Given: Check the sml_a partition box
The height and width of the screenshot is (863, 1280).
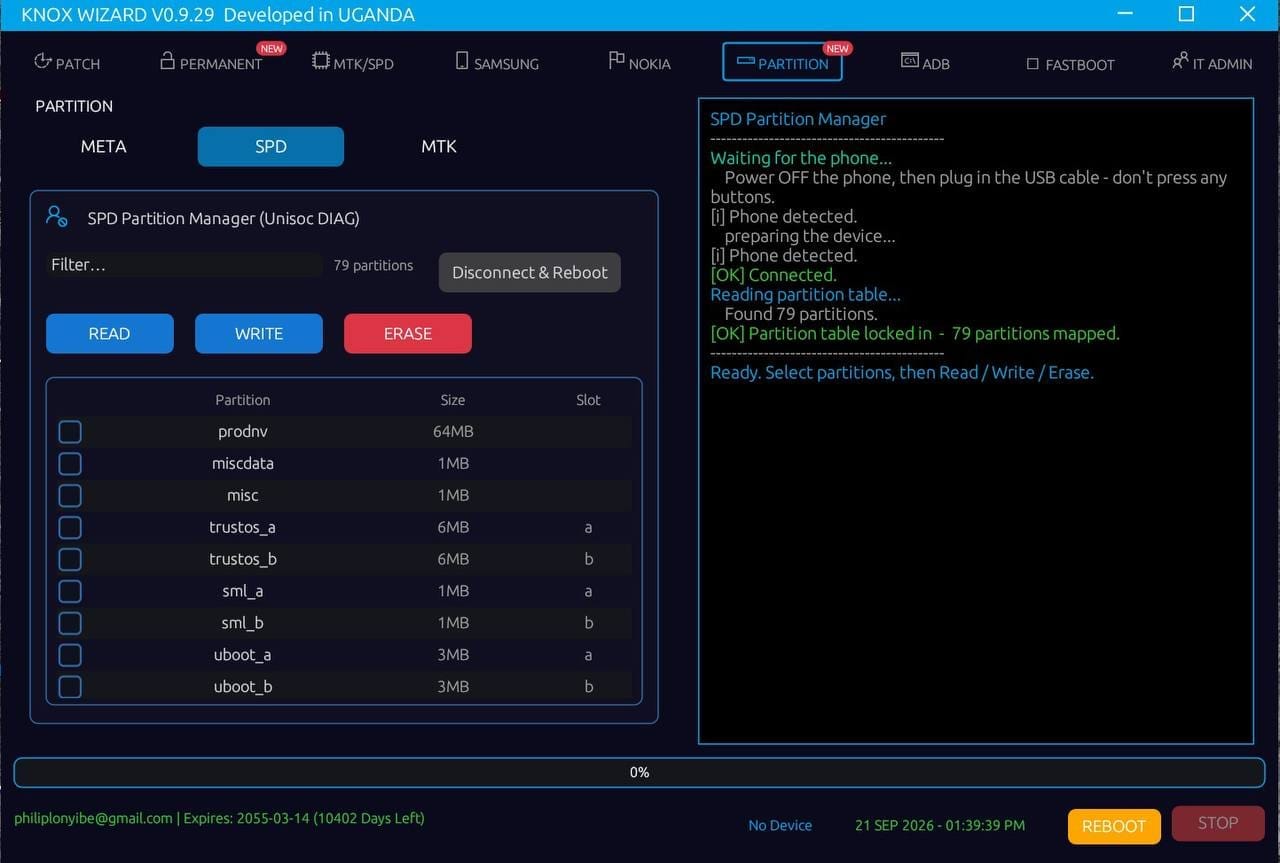Looking at the screenshot, I should pos(70,592).
